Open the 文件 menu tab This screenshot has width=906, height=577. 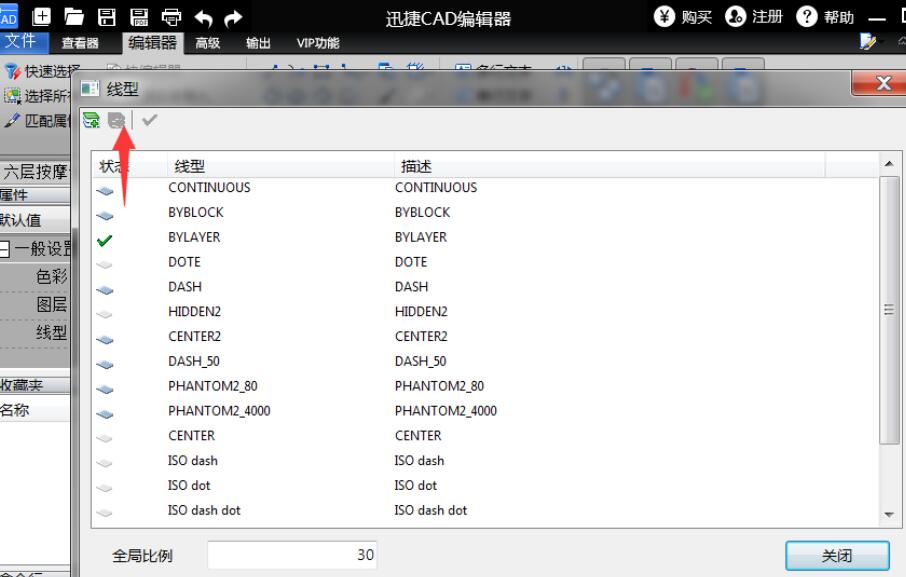(x=20, y=41)
